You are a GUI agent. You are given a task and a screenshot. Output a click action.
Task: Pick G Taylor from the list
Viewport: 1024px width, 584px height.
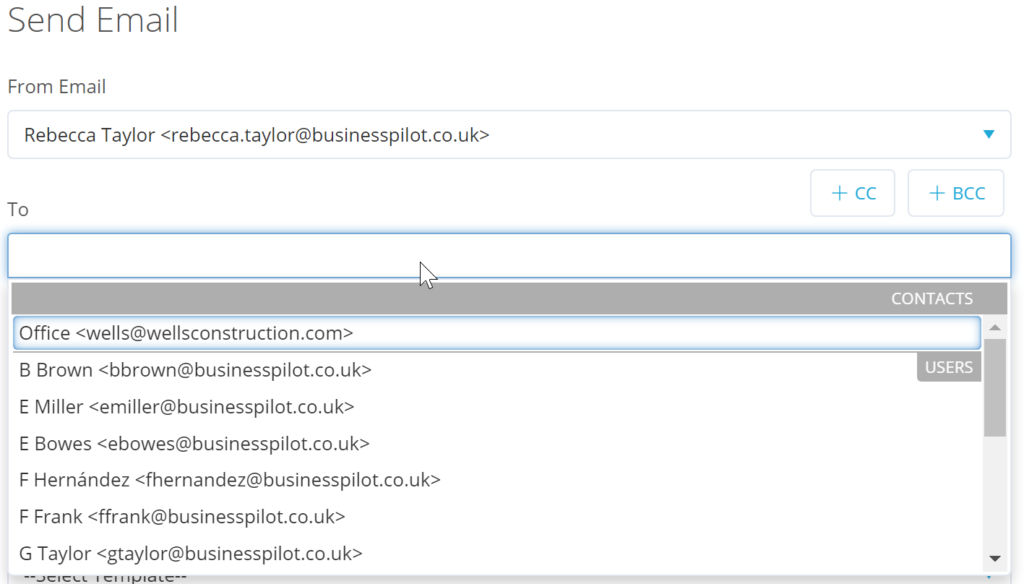tap(190, 553)
